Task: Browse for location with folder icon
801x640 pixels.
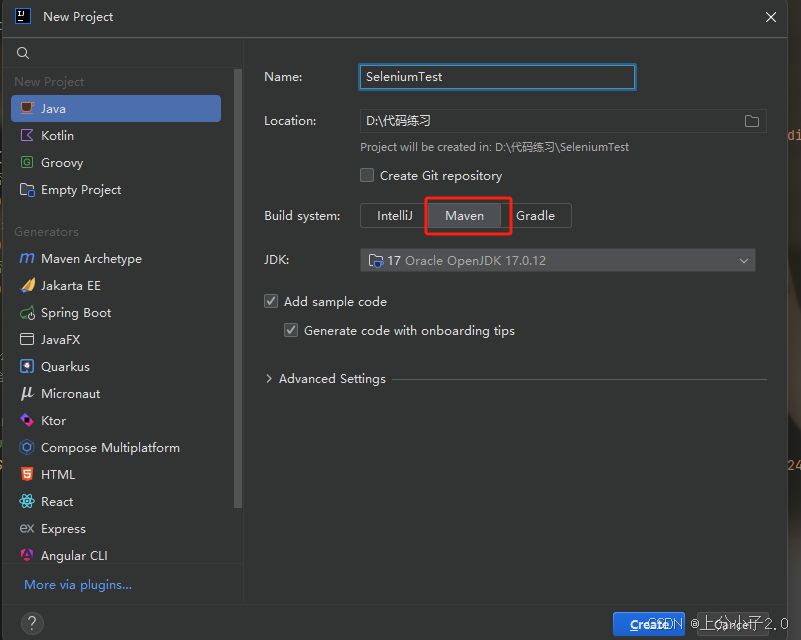Action: [x=751, y=121]
